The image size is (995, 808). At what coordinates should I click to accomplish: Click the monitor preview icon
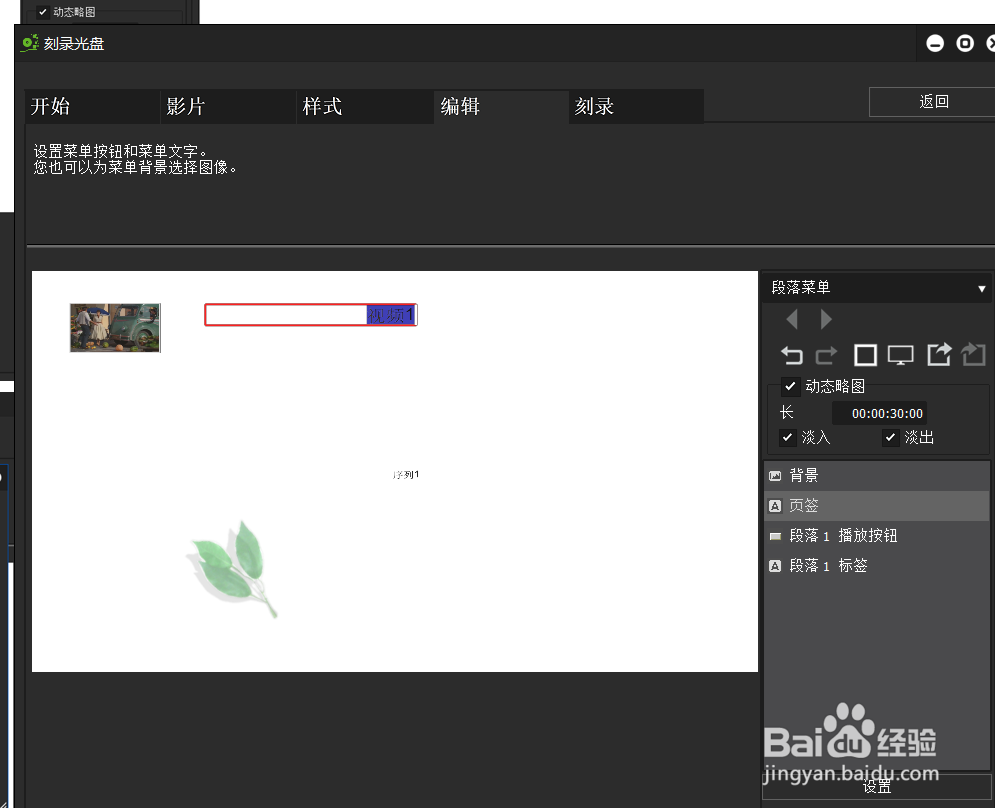pos(901,355)
